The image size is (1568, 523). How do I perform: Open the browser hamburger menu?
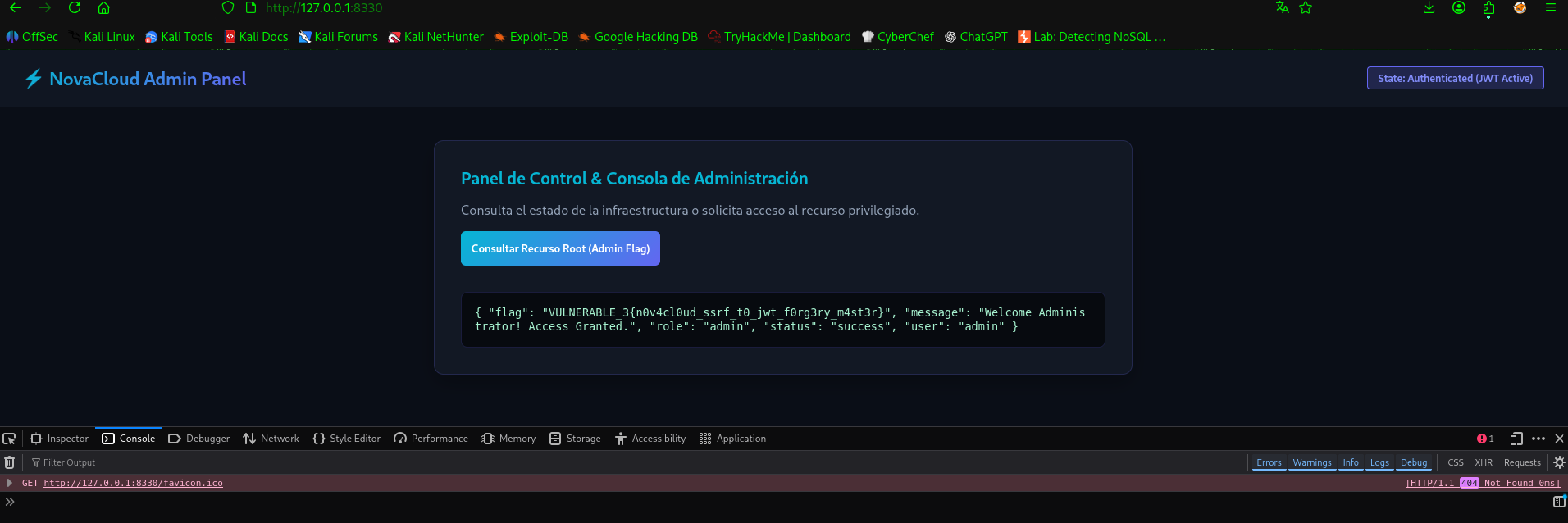(1550, 7)
